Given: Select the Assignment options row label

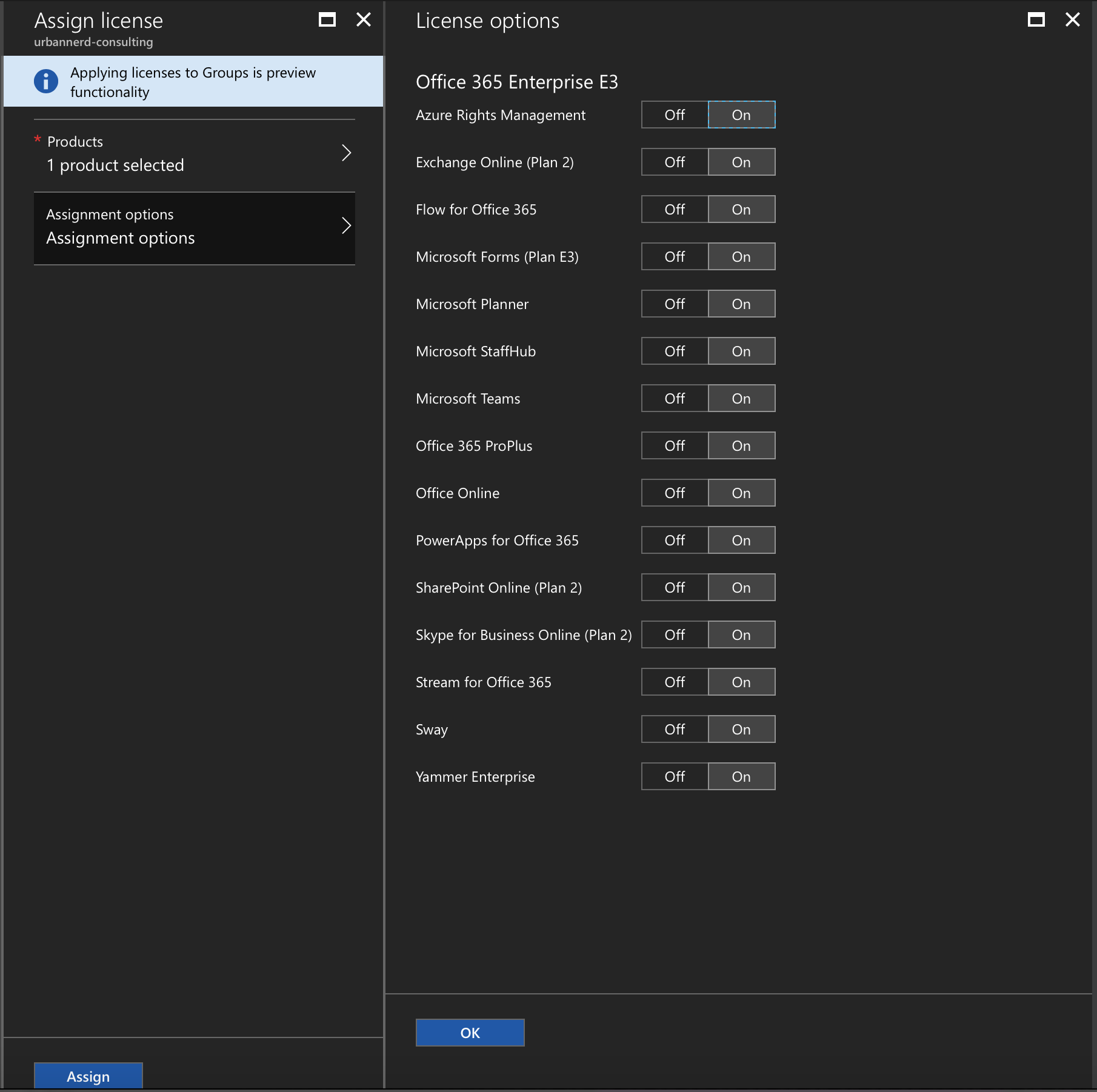Looking at the screenshot, I should (110, 215).
